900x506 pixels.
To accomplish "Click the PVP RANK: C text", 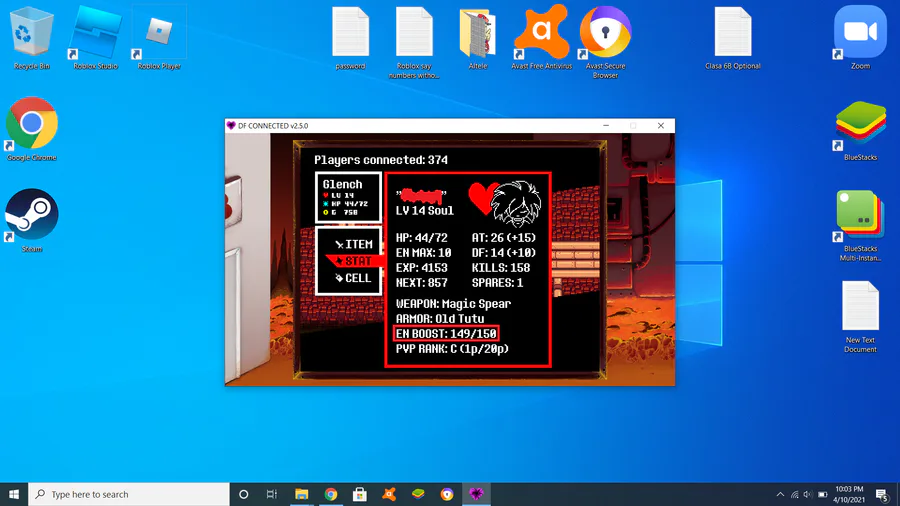I will tap(452, 349).
